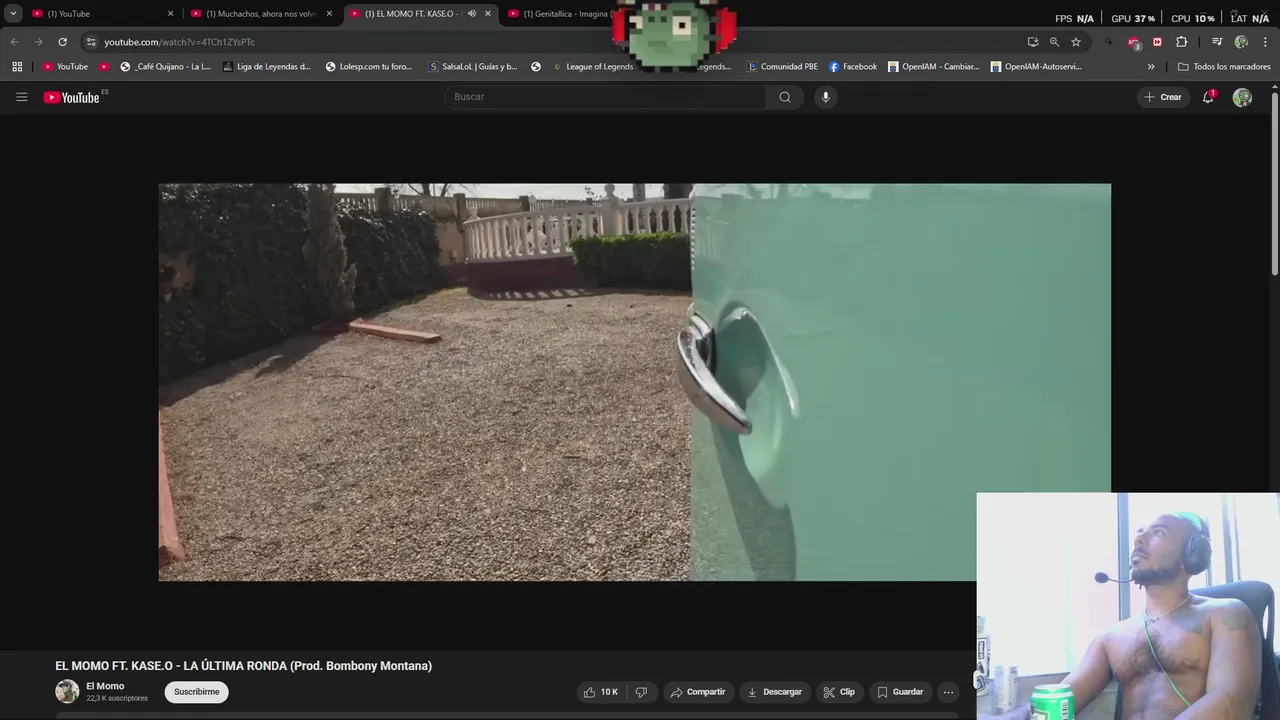Open Chrome extensions puzzle icon
This screenshot has height=720, width=1280.
point(1182,42)
